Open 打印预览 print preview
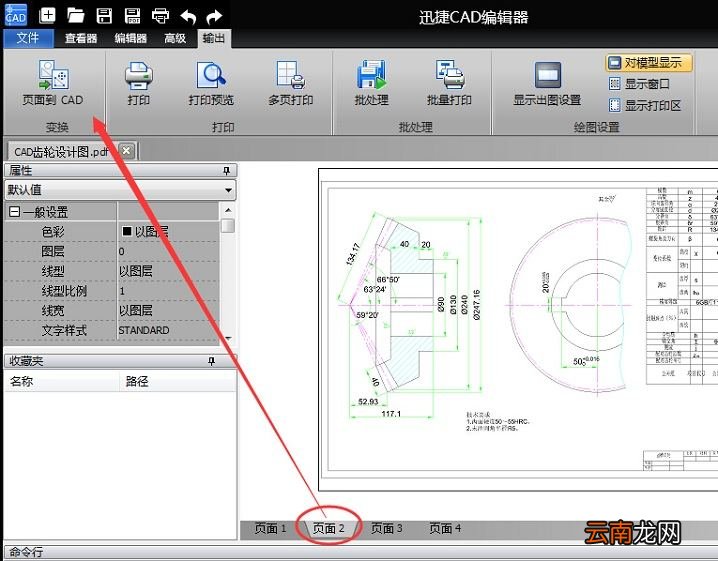Viewport: 718px width, 561px height. point(211,83)
